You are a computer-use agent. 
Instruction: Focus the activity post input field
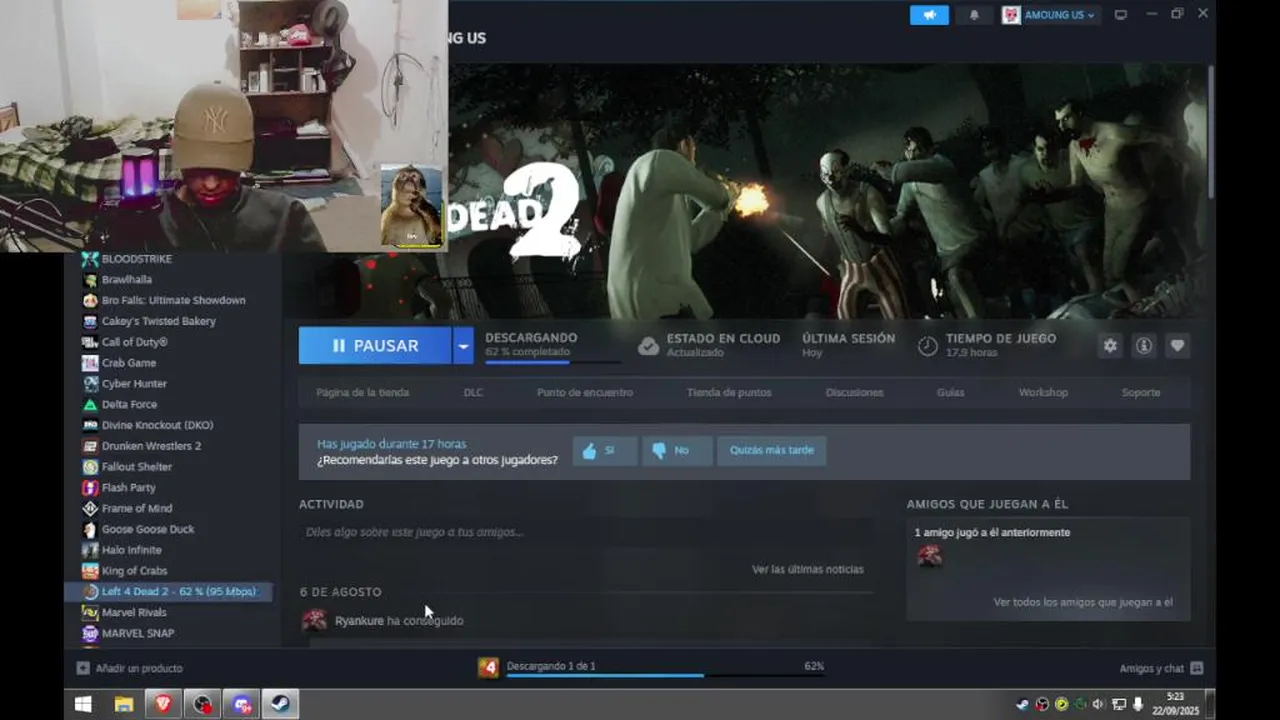pyautogui.click(x=585, y=532)
